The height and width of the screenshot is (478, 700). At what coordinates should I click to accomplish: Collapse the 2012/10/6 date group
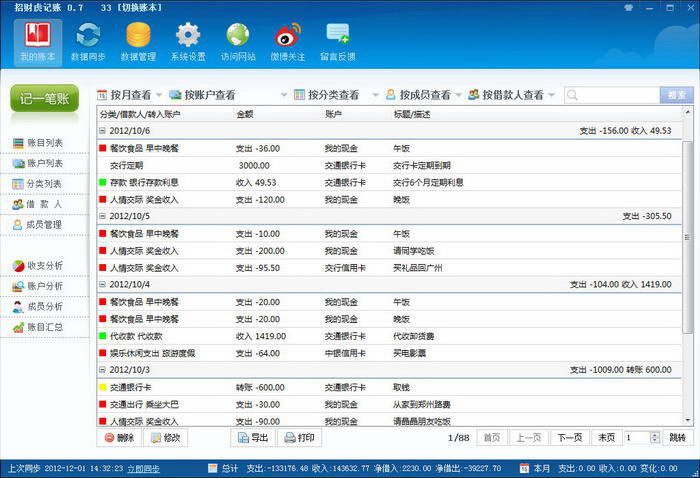point(102,131)
